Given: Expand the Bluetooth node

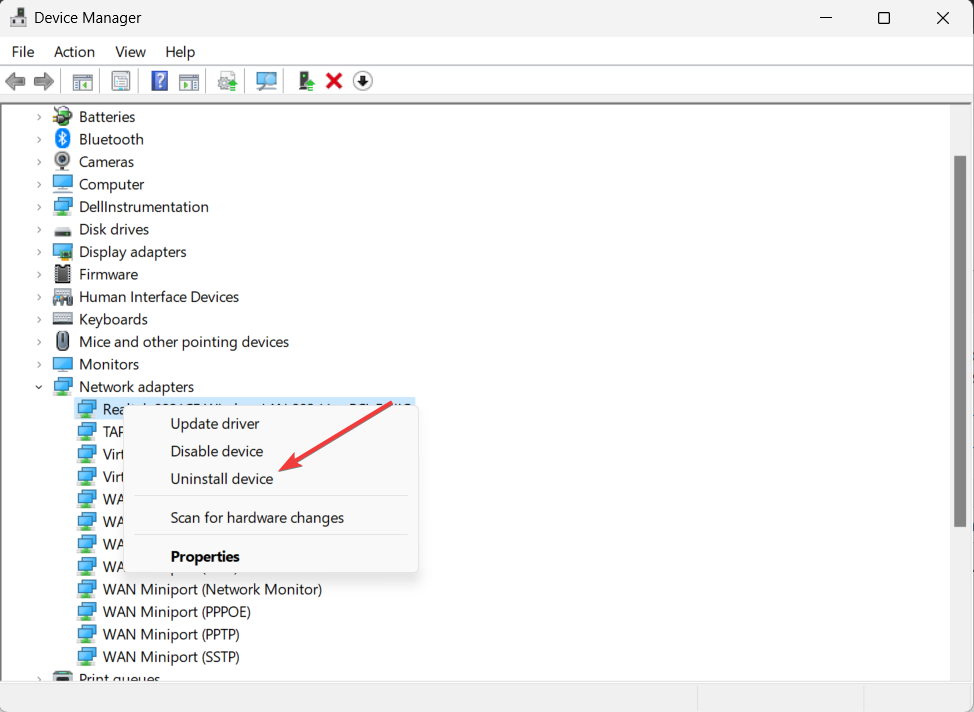Looking at the screenshot, I should pos(39,139).
